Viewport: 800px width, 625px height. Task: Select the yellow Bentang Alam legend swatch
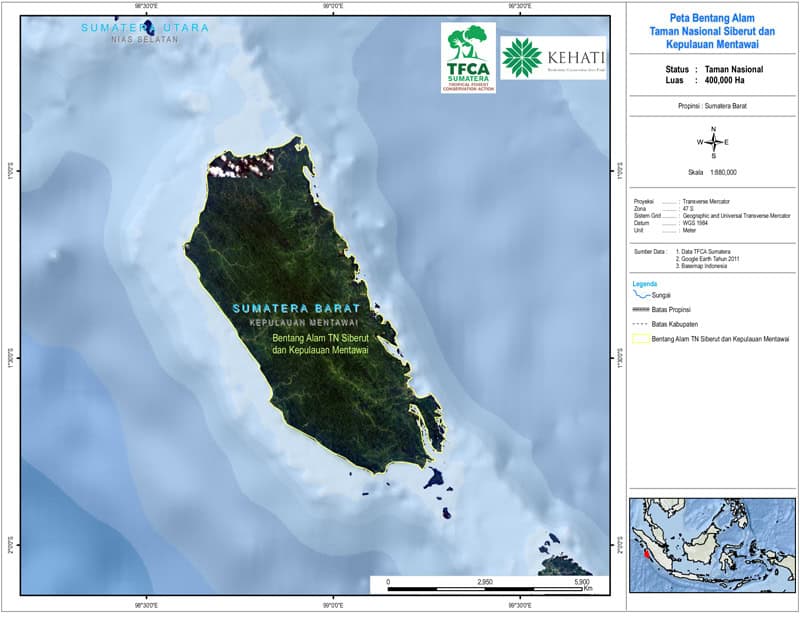point(640,339)
